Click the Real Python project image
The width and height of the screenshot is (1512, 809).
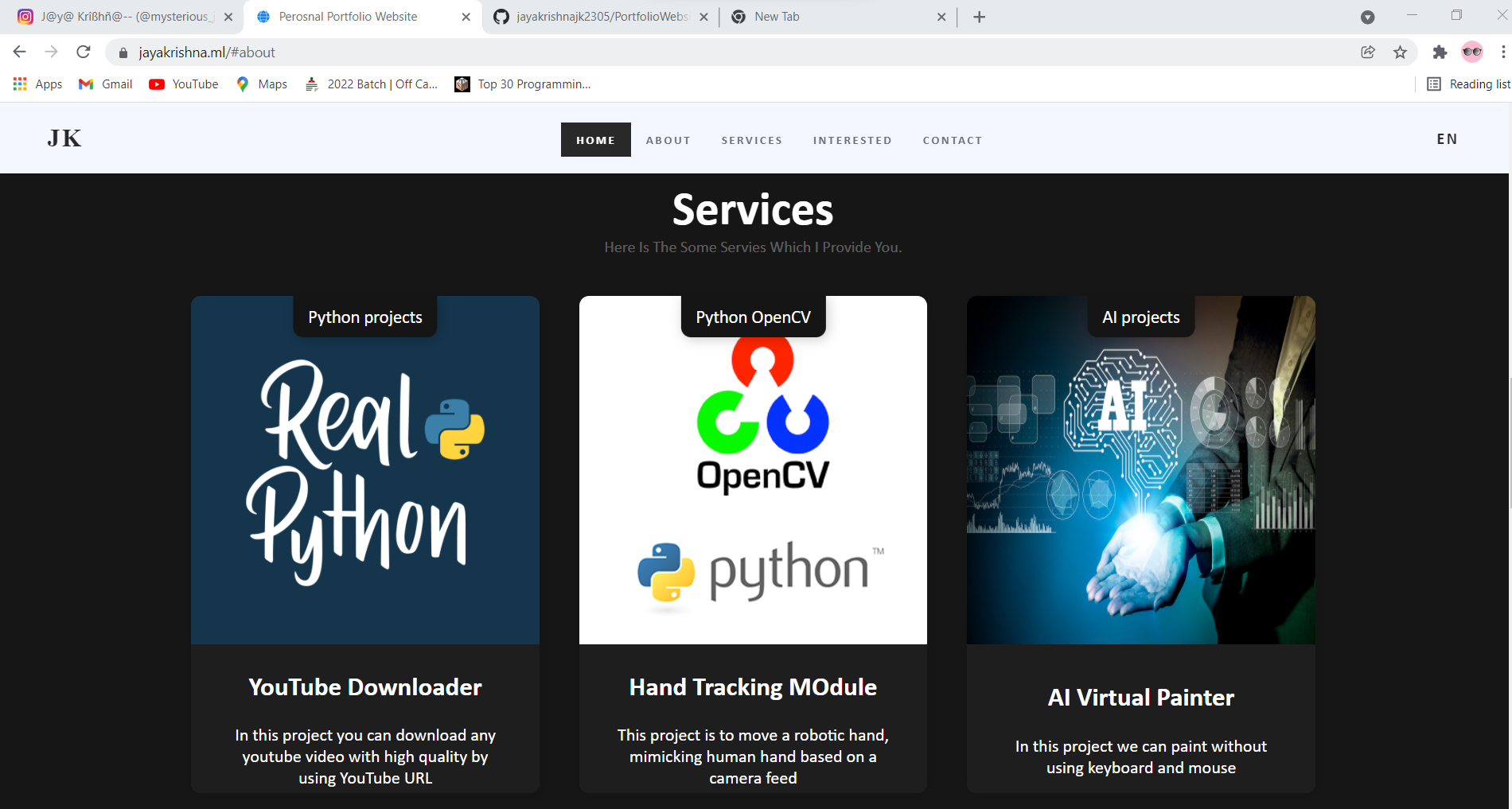tap(365, 470)
